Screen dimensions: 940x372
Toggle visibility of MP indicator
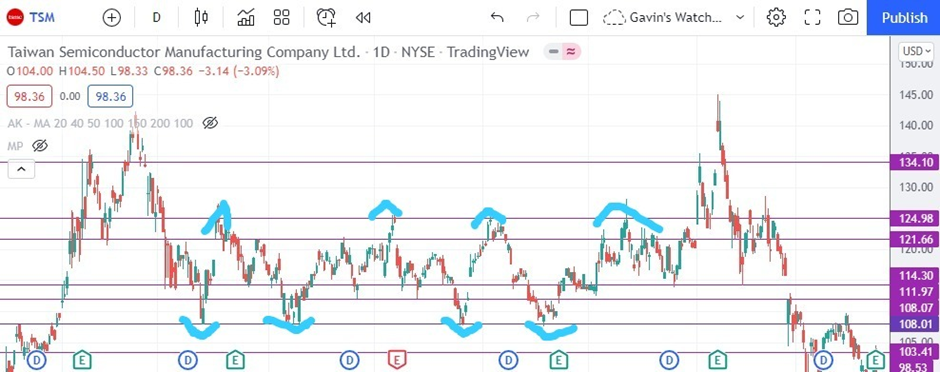40,146
